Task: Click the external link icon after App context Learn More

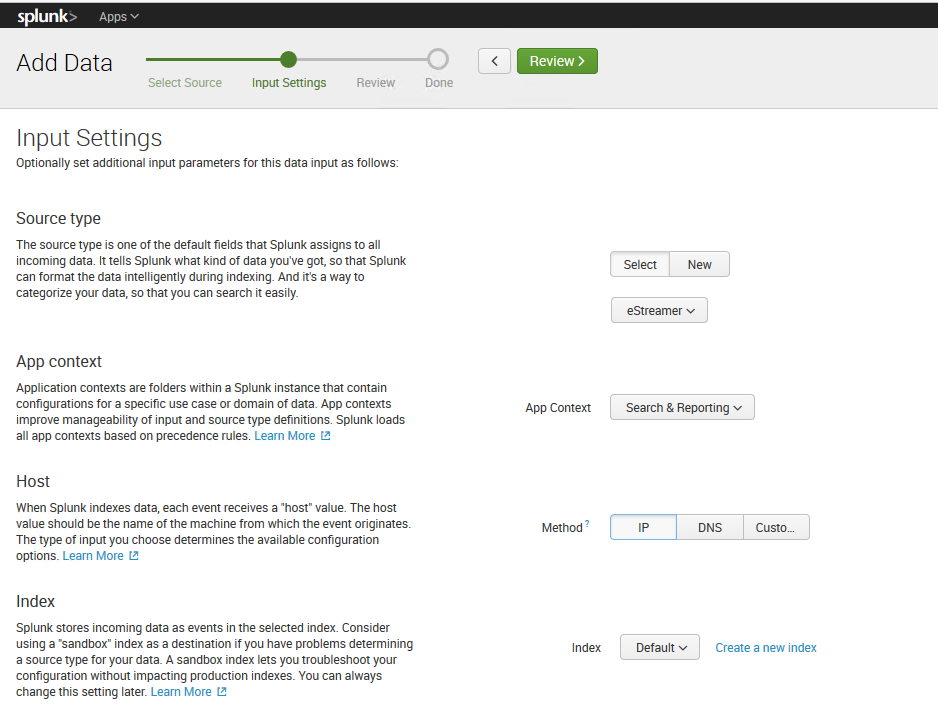Action: pyautogui.click(x=325, y=436)
